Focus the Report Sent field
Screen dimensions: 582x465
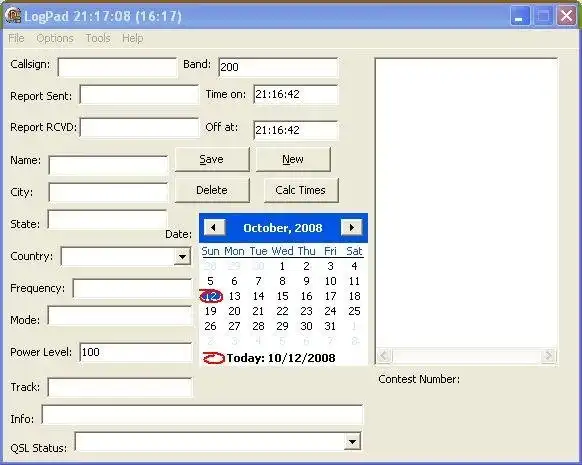[139, 95]
